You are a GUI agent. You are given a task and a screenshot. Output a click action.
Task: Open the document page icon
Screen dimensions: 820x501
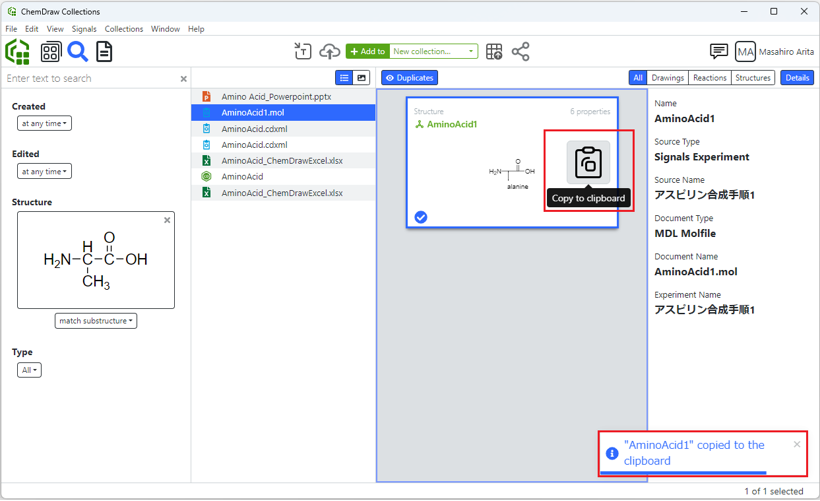pos(104,51)
